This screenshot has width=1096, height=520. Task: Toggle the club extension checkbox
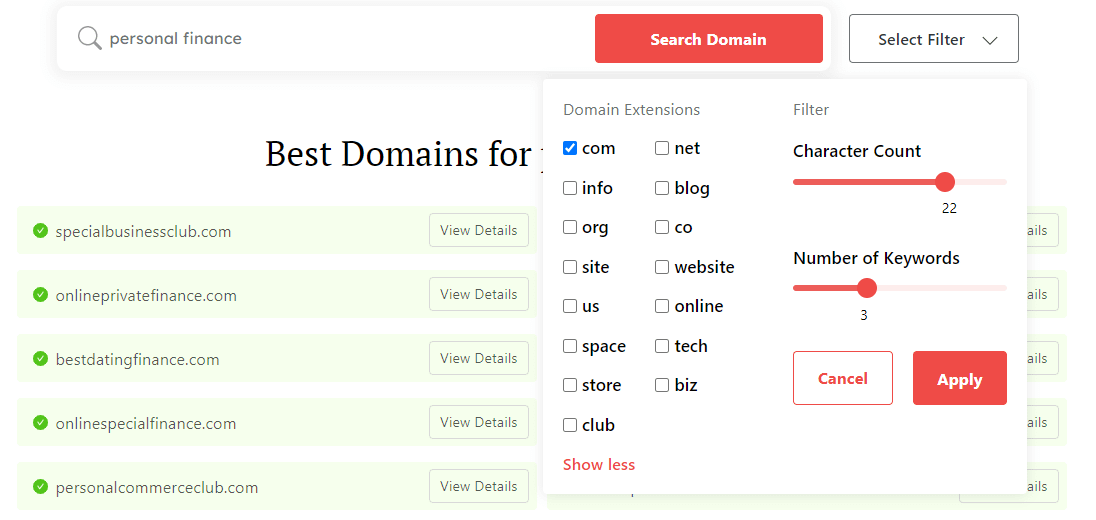click(x=570, y=425)
